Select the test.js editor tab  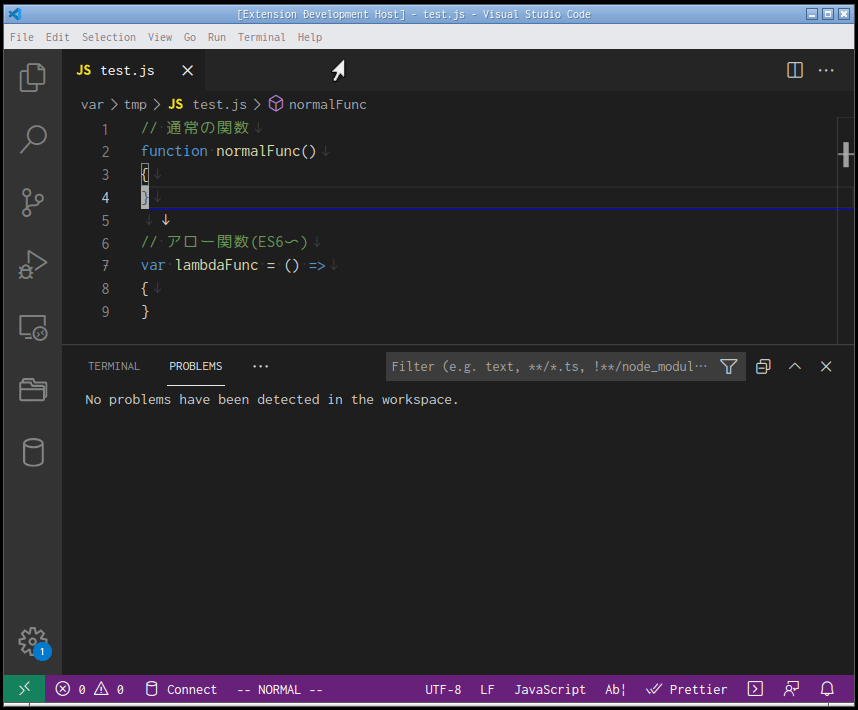point(134,71)
